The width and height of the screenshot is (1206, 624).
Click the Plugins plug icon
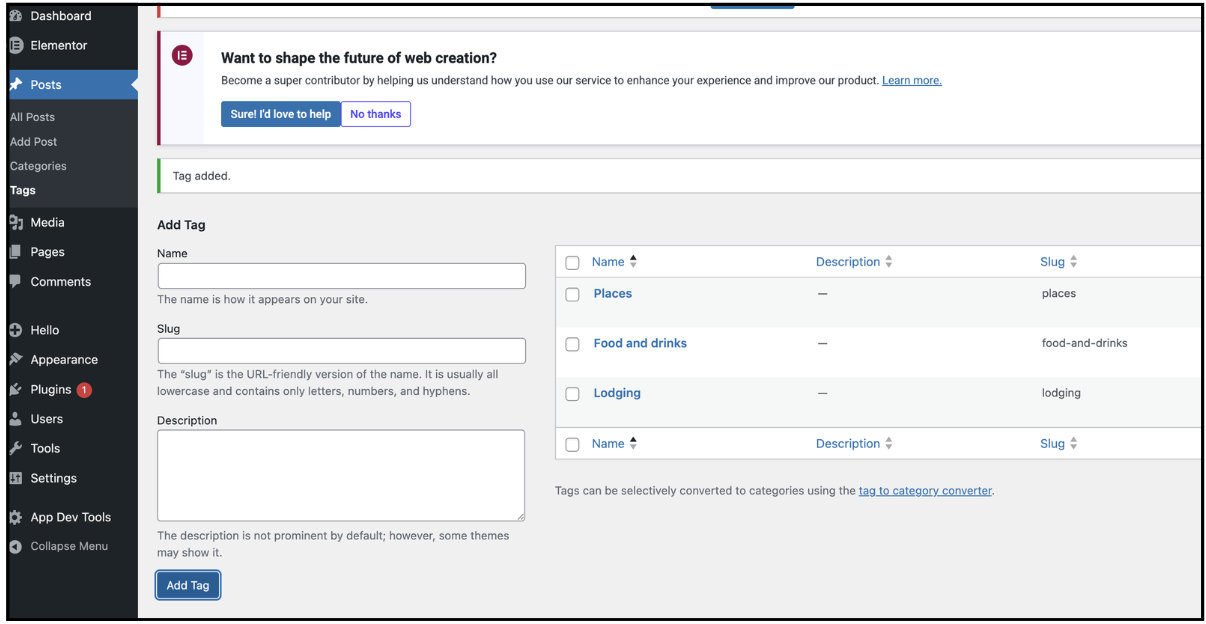click(16, 389)
